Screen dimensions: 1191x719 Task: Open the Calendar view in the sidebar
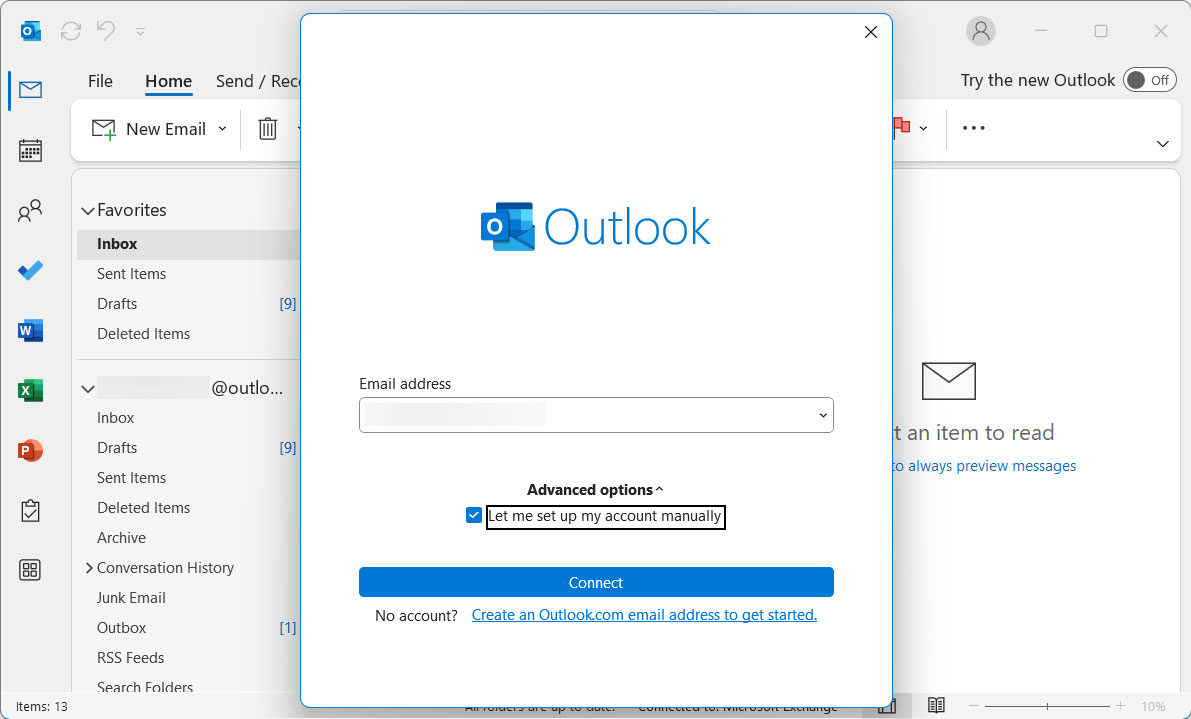click(x=30, y=150)
